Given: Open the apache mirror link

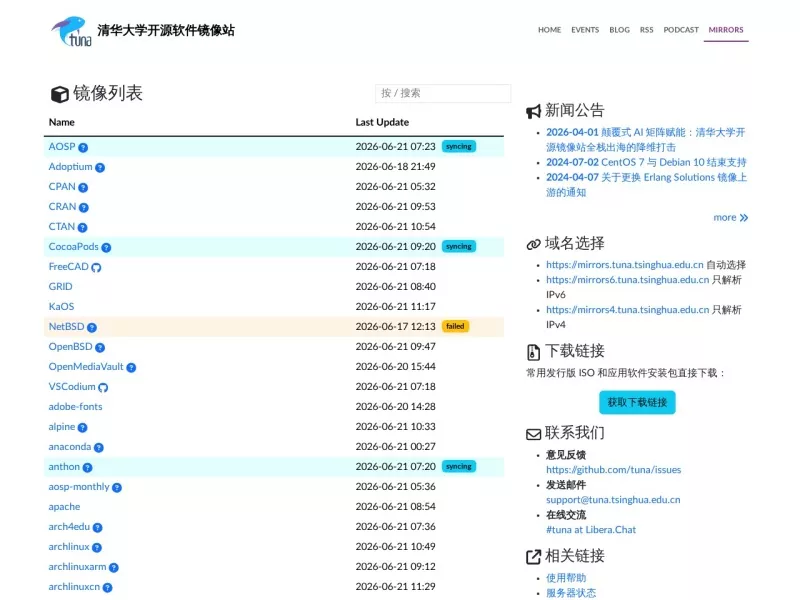Looking at the screenshot, I should click(x=64, y=507).
